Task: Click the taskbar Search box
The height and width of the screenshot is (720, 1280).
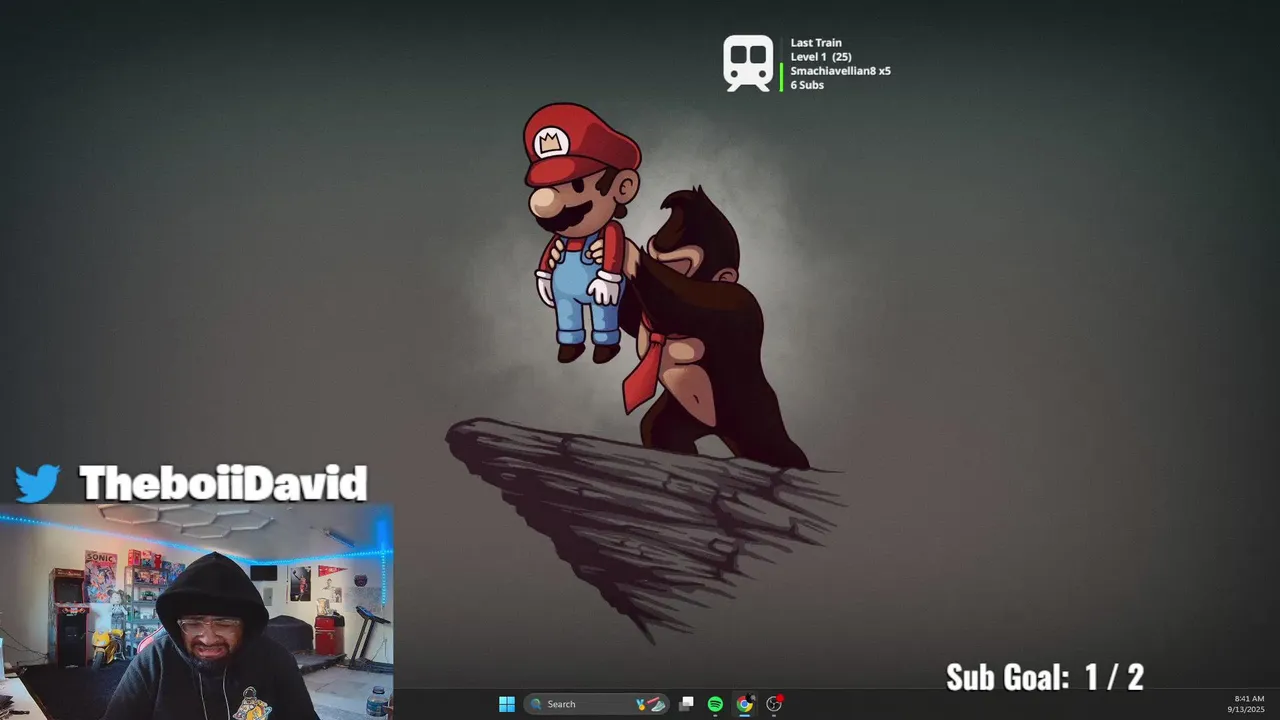Action: pos(597,704)
